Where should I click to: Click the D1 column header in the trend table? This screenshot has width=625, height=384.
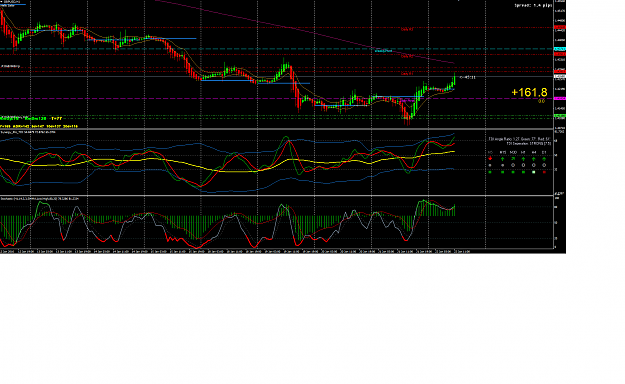pos(544,152)
